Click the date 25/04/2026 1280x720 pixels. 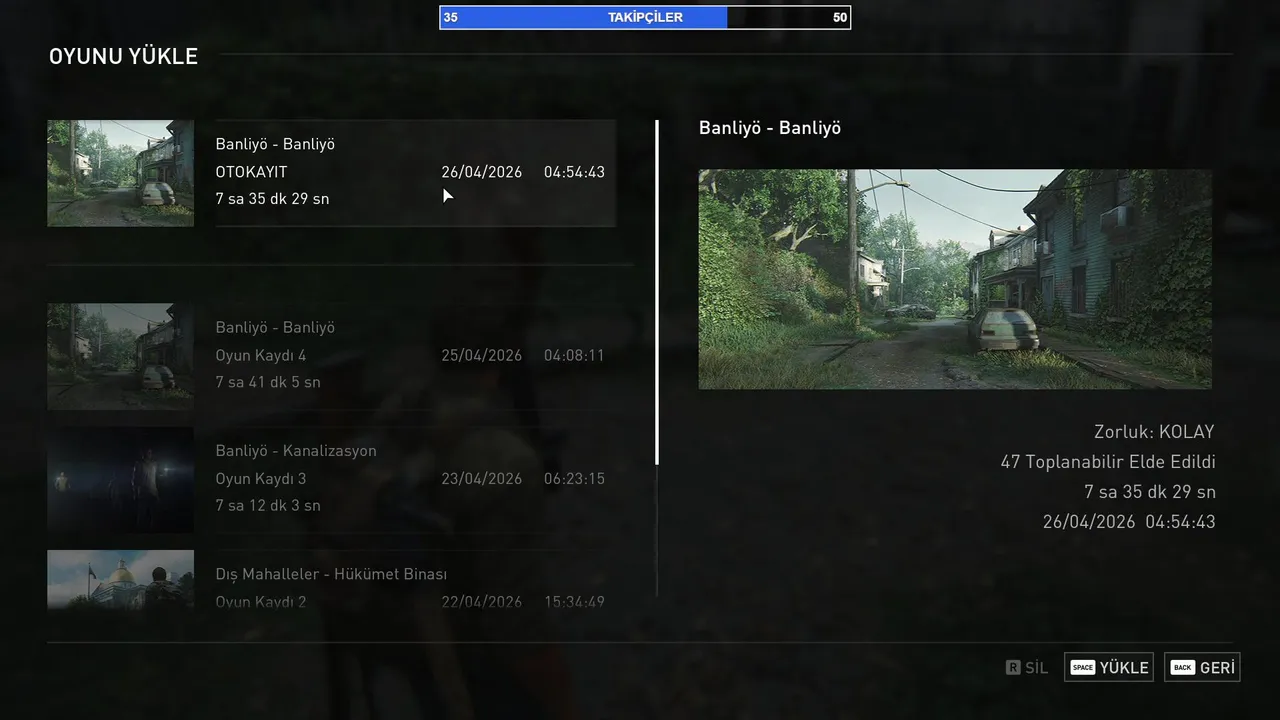click(x=482, y=355)
